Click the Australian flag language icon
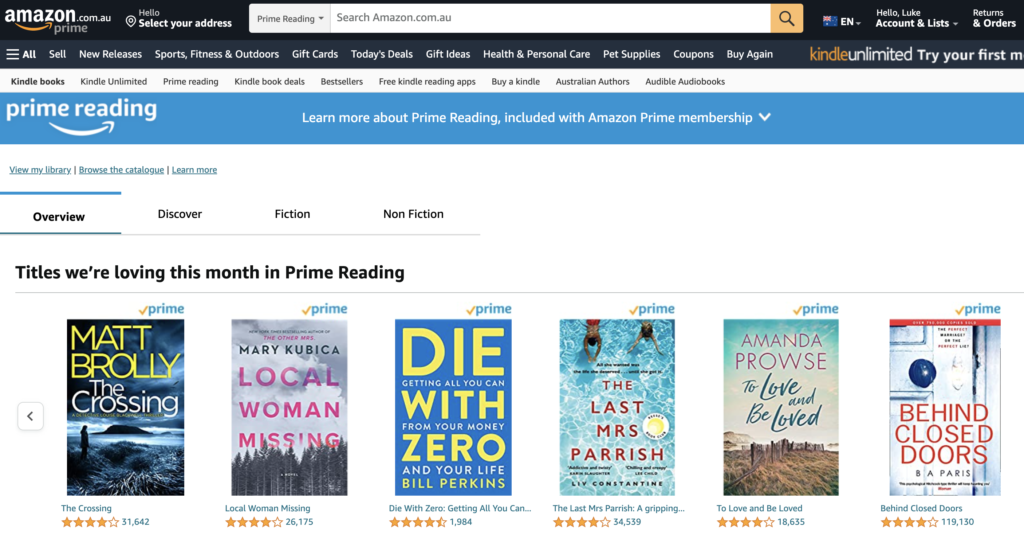1024x543 pixels. (830, 21)
